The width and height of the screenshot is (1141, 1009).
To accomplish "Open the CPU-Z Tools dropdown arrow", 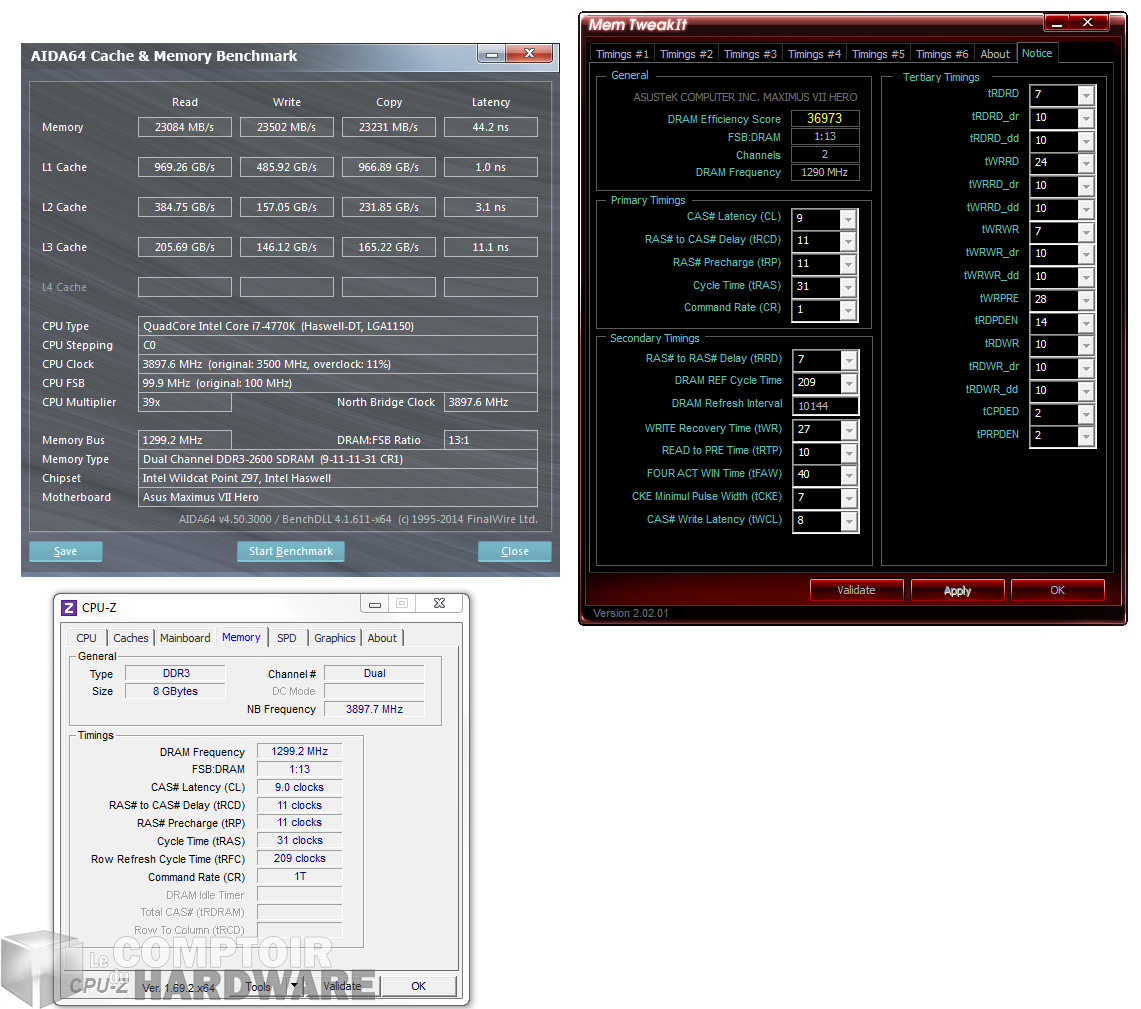I will [295, 986].
